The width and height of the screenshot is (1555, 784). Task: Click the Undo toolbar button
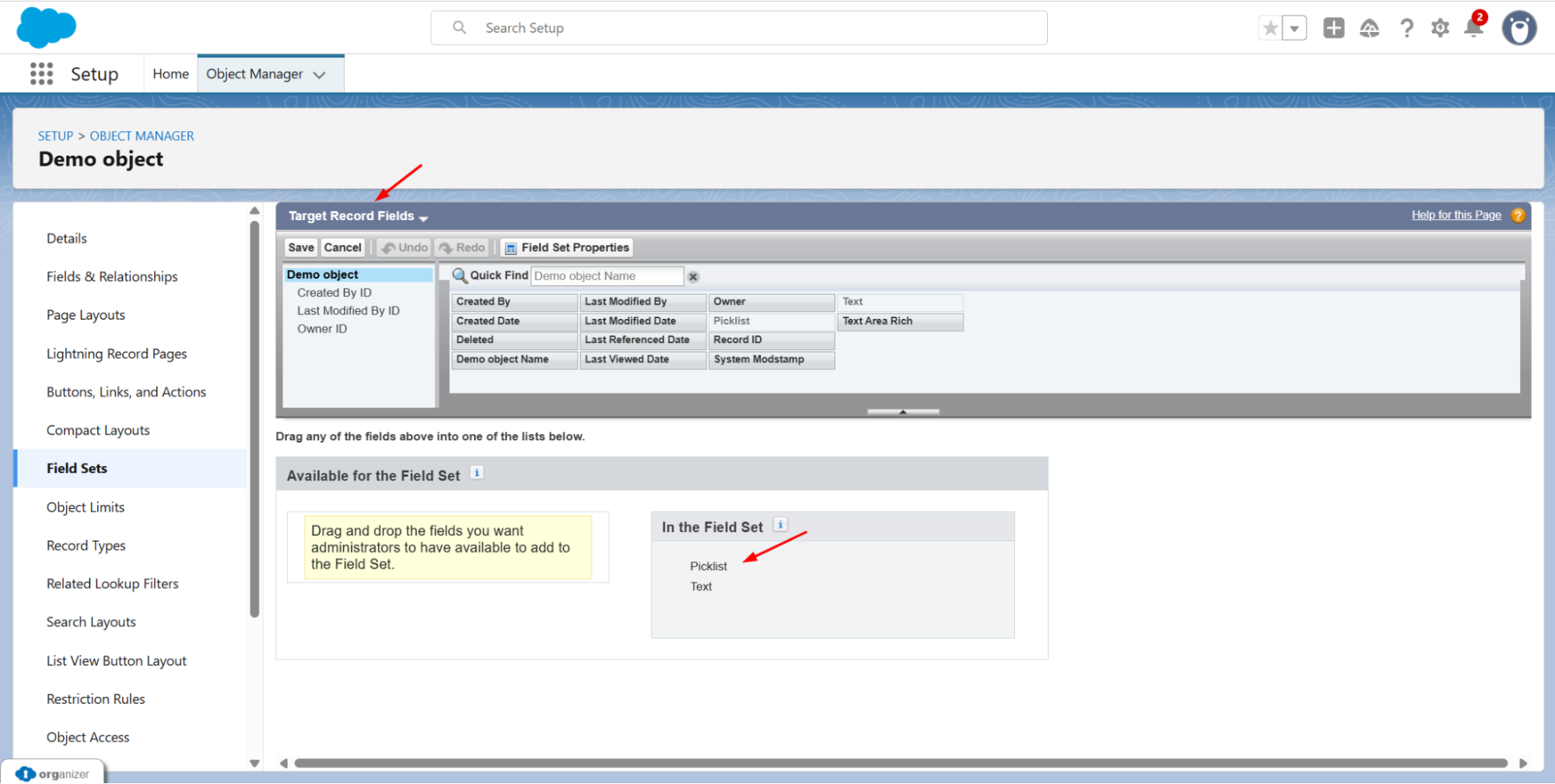405,247
